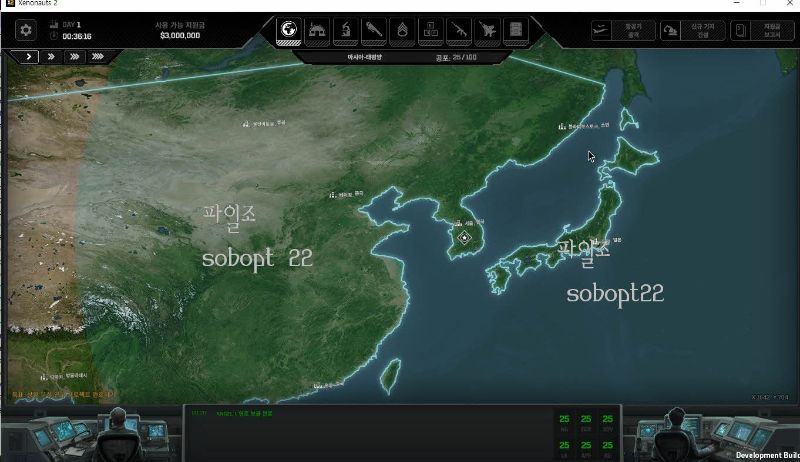This screenshot has height=462, width=800.
Task: Click the 아시아-태평양 region name label
Action: (364, 57)
